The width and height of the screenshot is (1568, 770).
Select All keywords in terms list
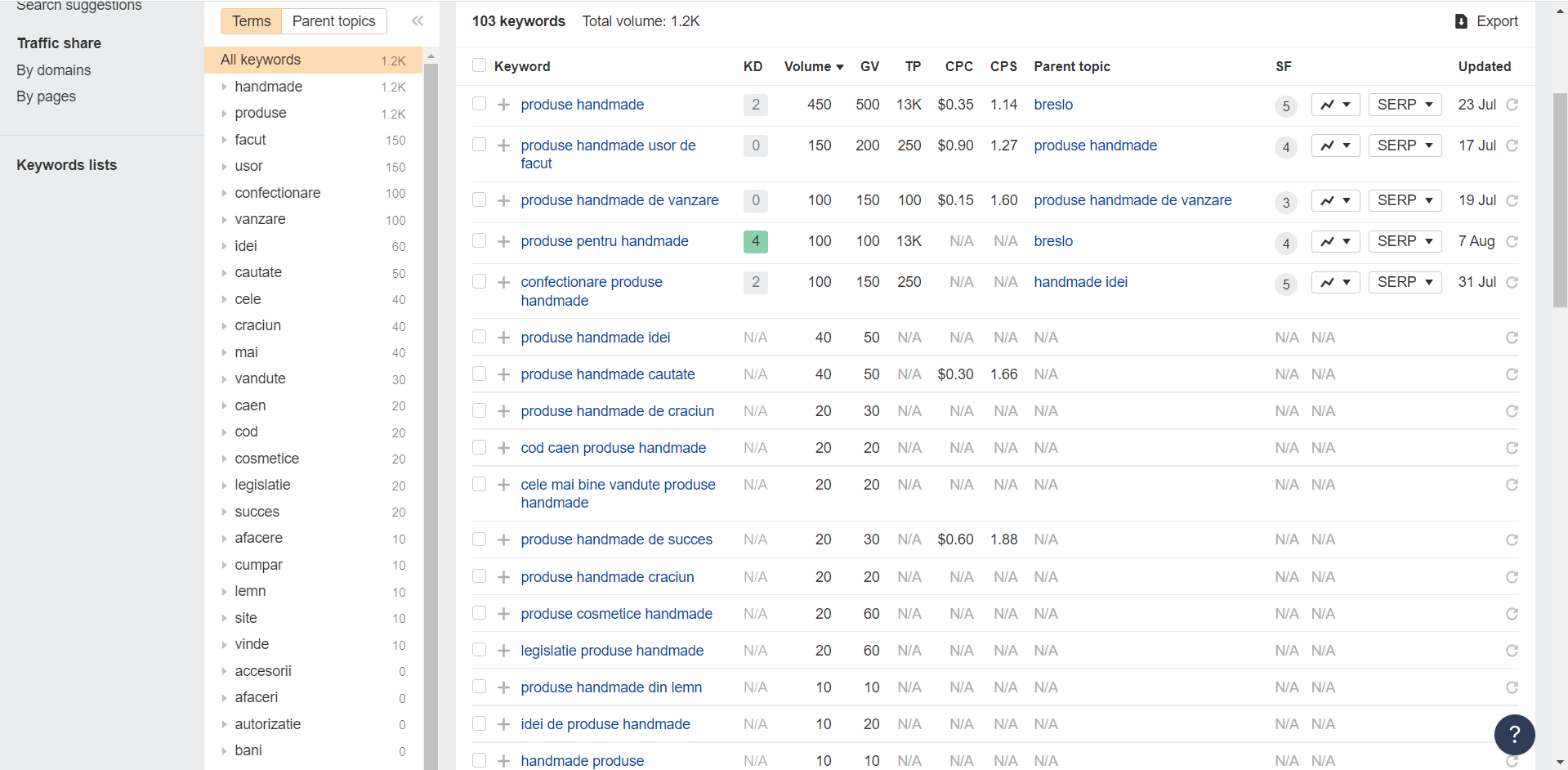pyautogui.click(x=313, y=60)
